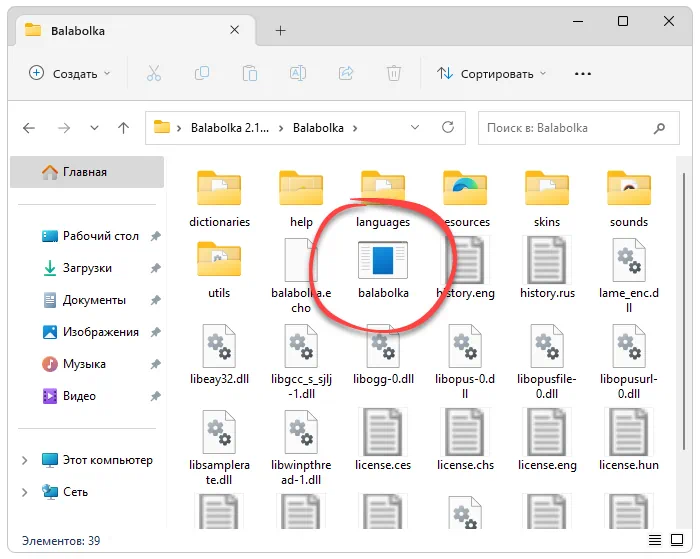
Task: Click the search magnifier icon
Action: pos(659,129)
